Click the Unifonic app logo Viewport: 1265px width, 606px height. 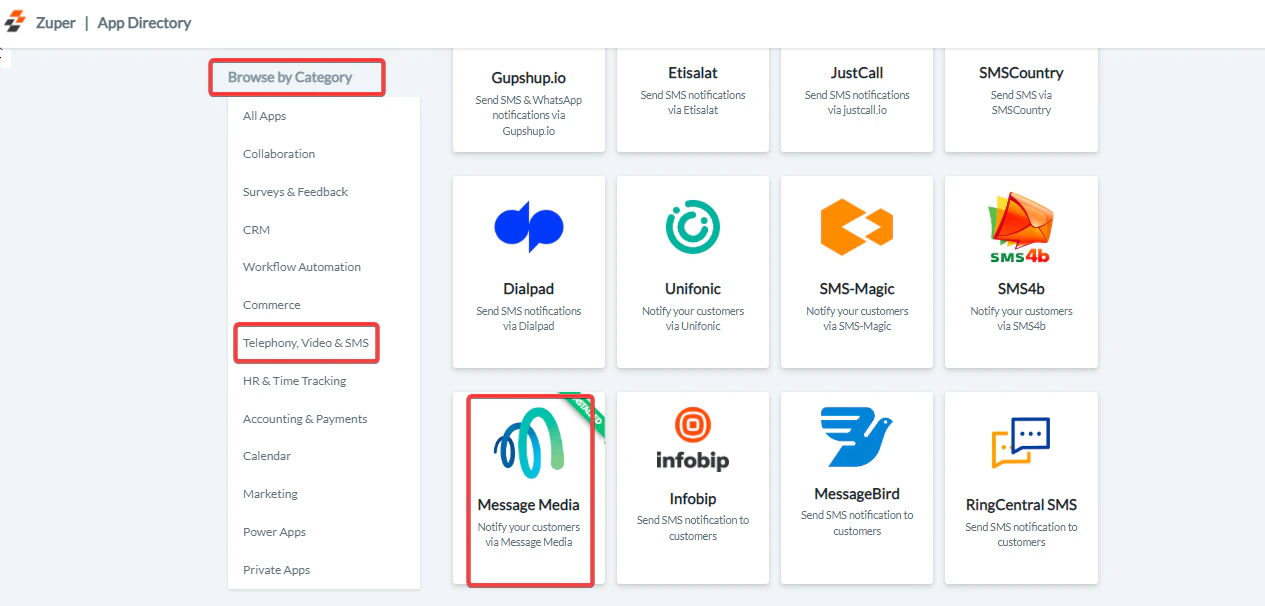click(693, 227)
